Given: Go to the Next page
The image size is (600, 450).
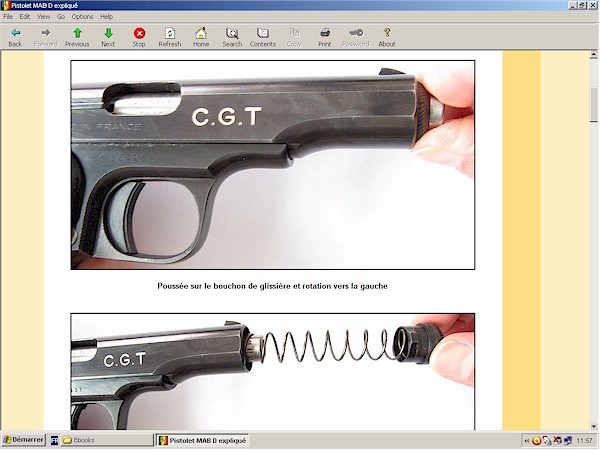Looking at the screenshot, I should 108,38.
